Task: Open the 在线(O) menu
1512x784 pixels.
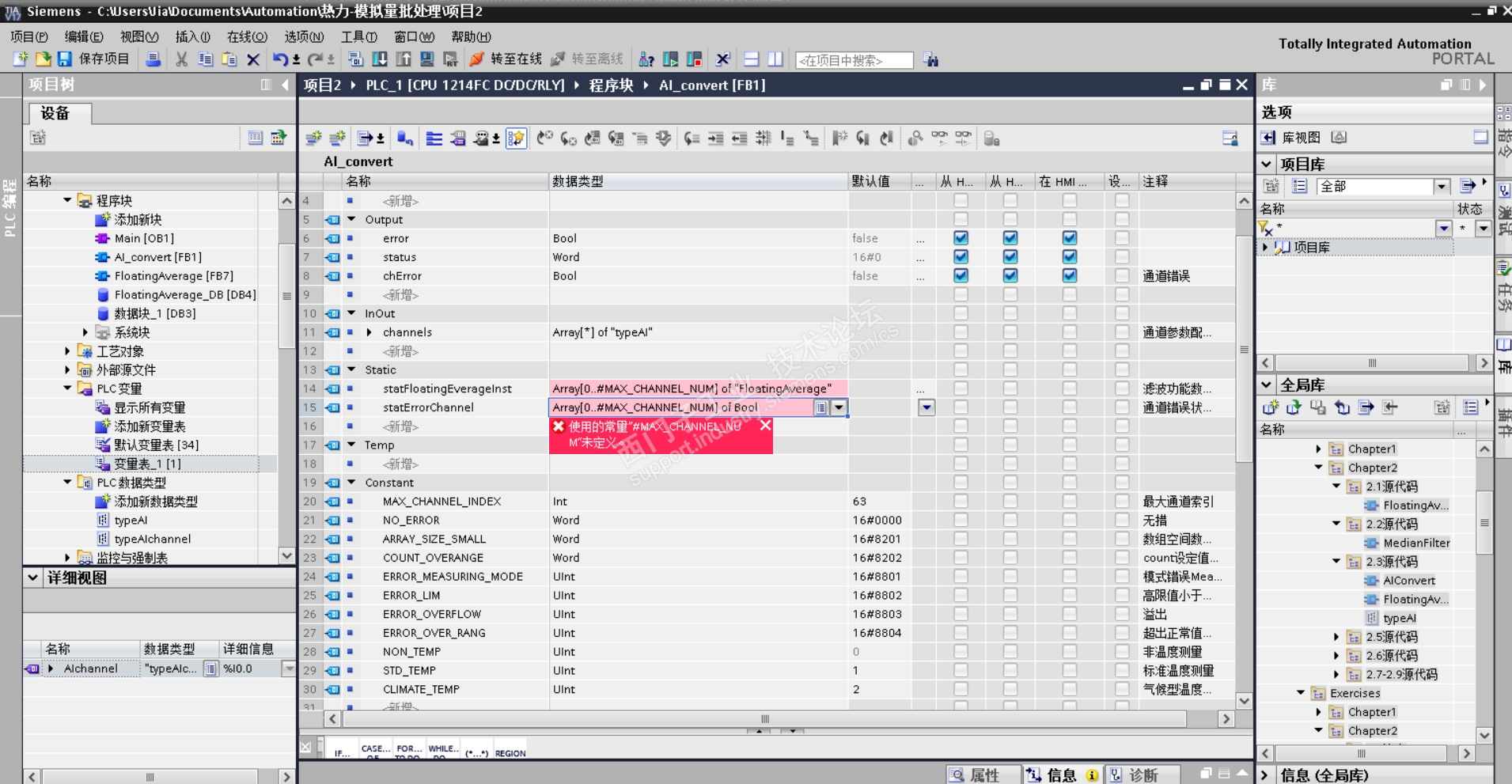Action: pos(247,36)
